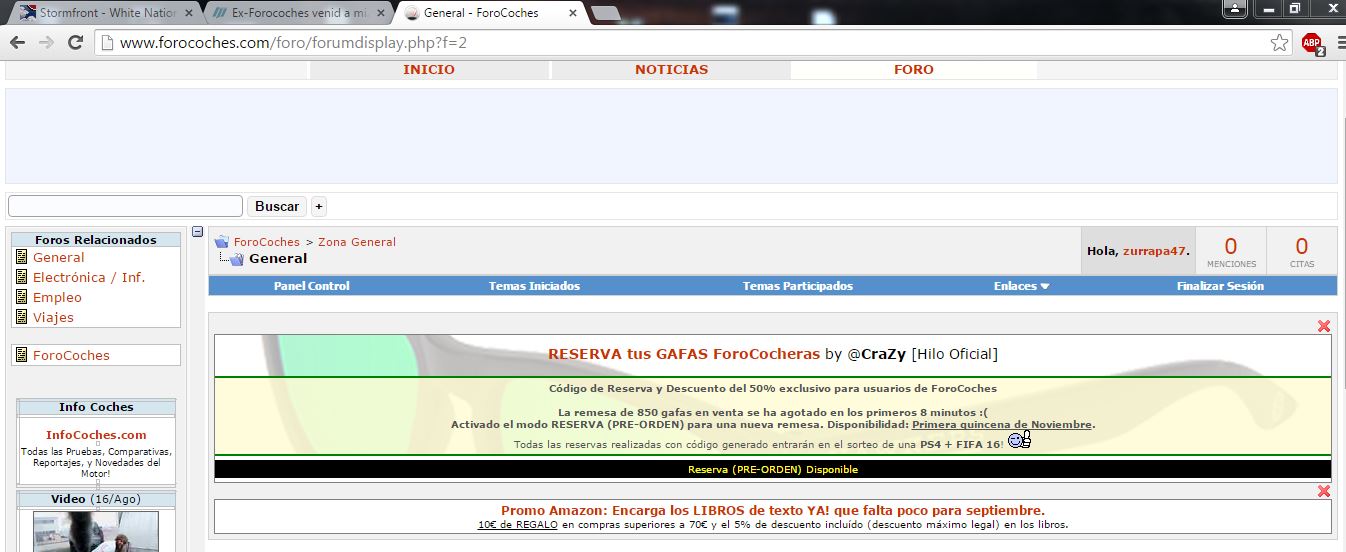Click the icon beside the Empleo link
Image resolution: width=1346 pixels, height=552 pixels.
click(x=22, y=297)
